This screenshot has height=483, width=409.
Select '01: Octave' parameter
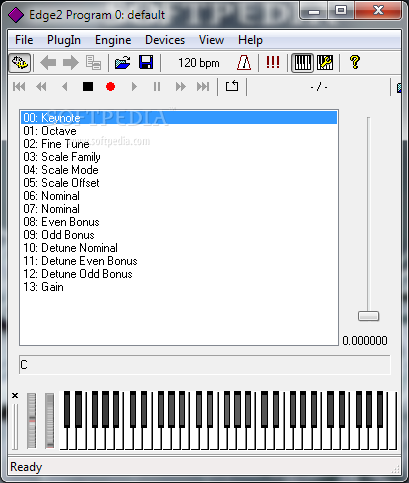[x=179, y=131]
